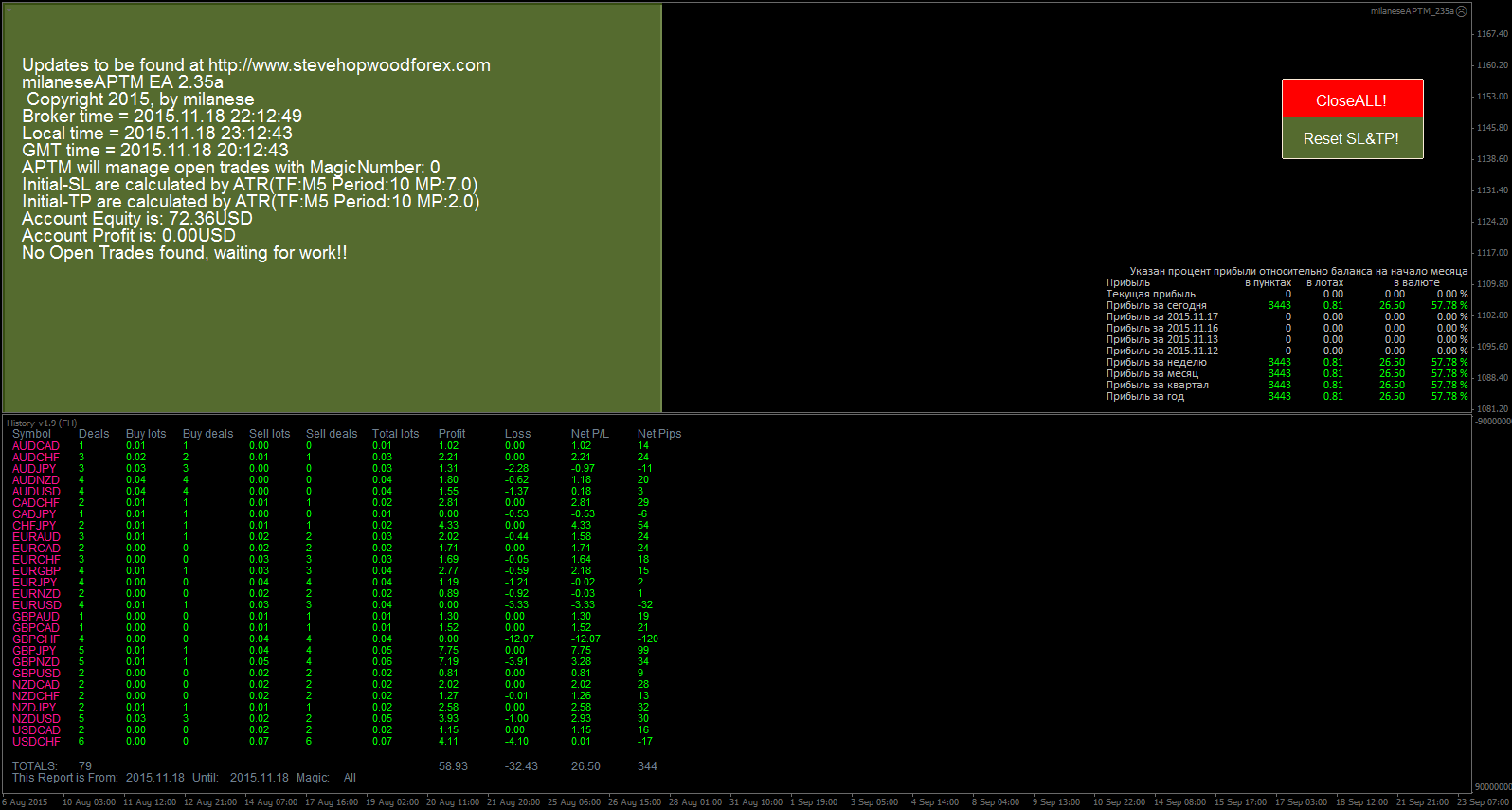The width and height of the screenshot is (1512, 810).
Task: Select the USDCHF symbol row
Action: (x=333, y=741)
